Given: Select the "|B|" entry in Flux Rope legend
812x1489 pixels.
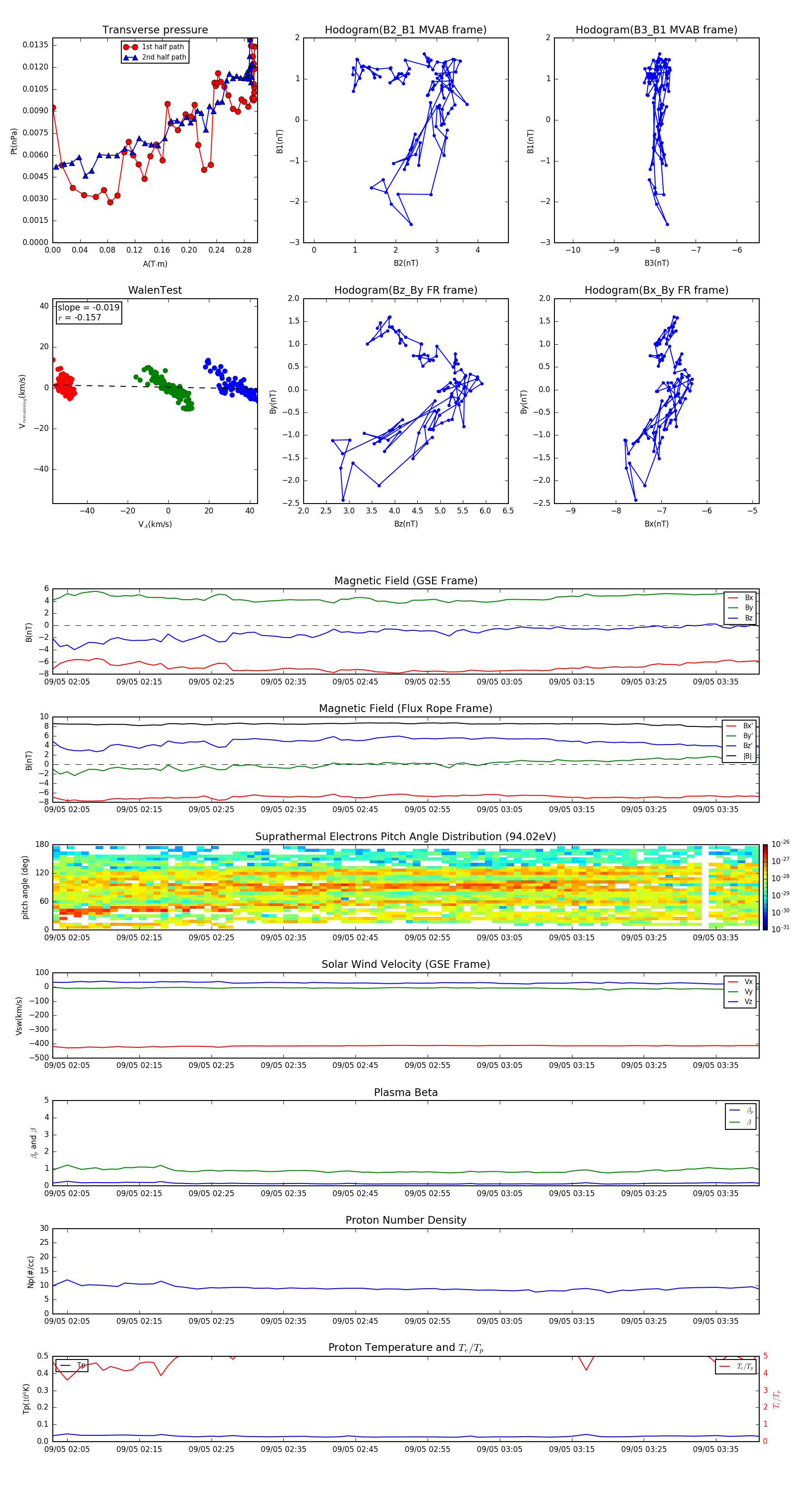Looking at the screenshot, I should (x=739, y=756).
